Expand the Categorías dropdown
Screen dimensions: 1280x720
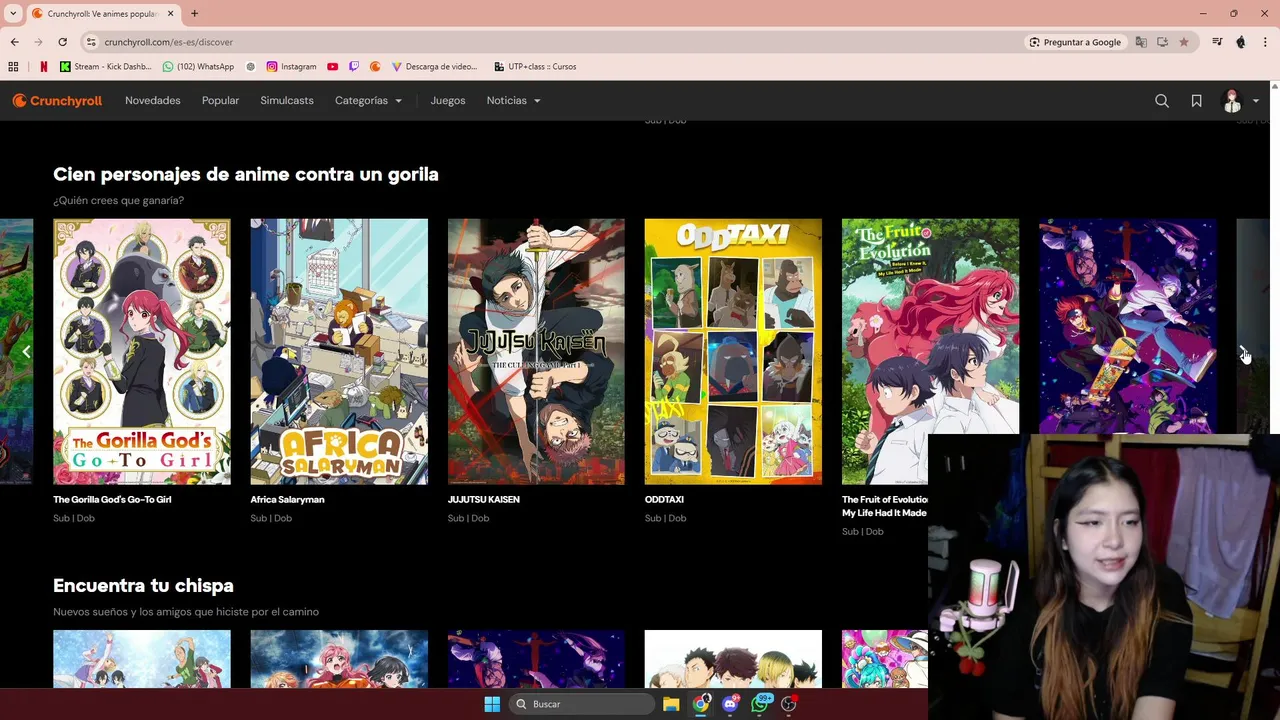click(x=368, y=100)
